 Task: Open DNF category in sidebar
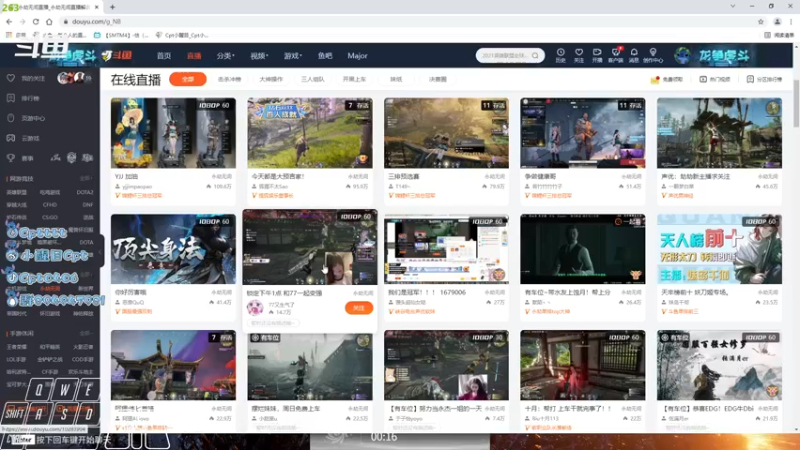87,205
